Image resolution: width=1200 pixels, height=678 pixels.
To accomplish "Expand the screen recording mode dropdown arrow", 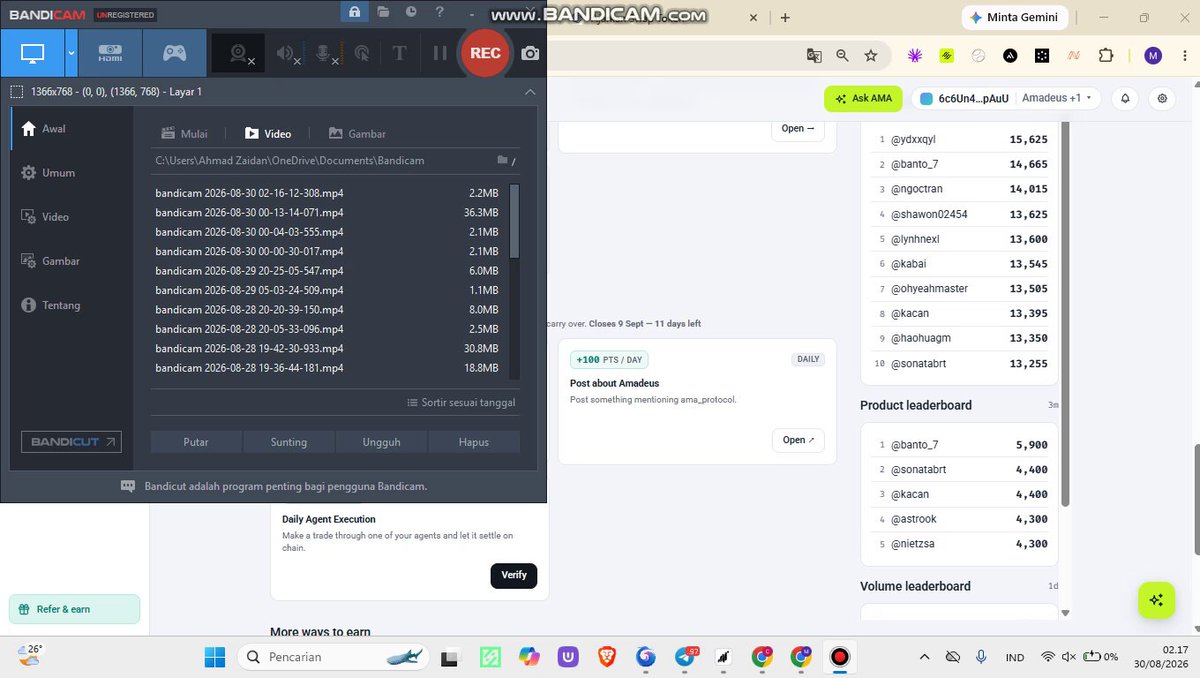I will (x=72, y=53).
